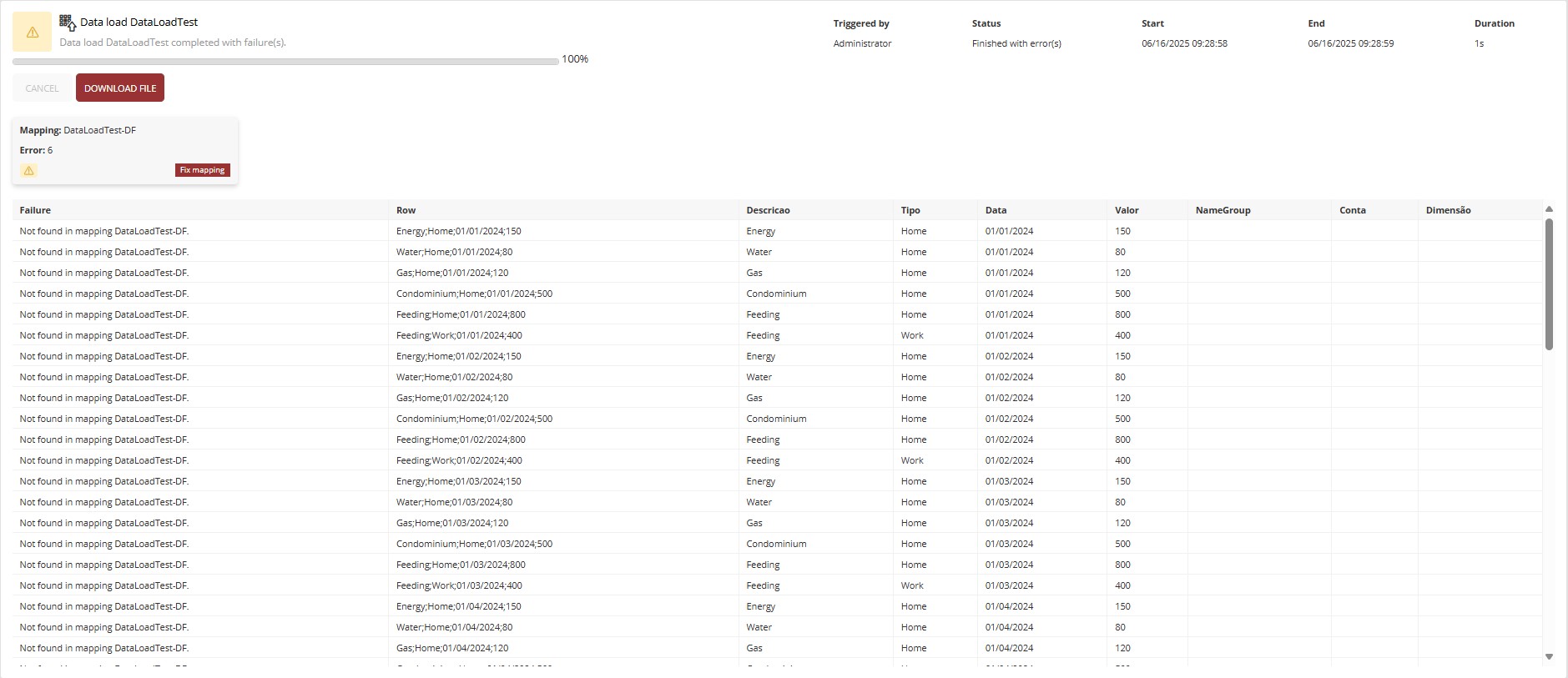Click the row cell Feeding;Home;01/03/2024;800
Screen dimensions: 1568x678
564,565
